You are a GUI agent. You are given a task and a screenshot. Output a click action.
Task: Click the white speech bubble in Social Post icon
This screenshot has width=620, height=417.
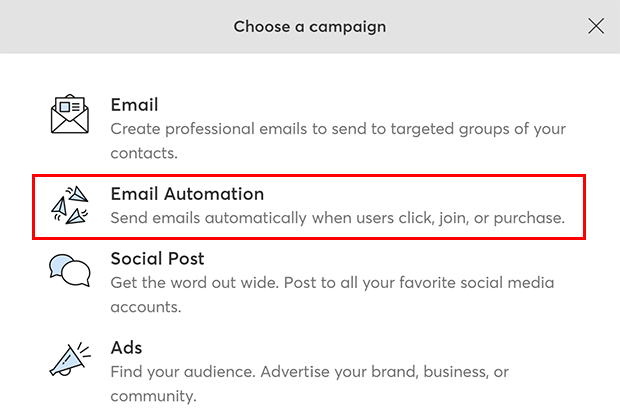pos(76,273)
